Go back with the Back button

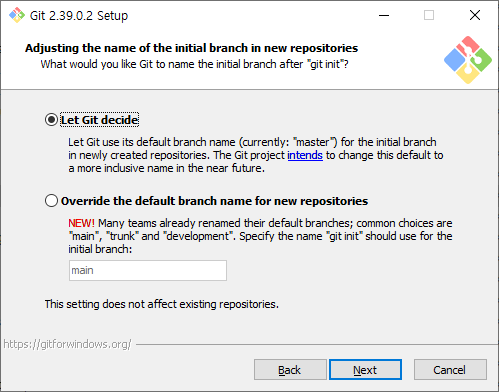290,370
